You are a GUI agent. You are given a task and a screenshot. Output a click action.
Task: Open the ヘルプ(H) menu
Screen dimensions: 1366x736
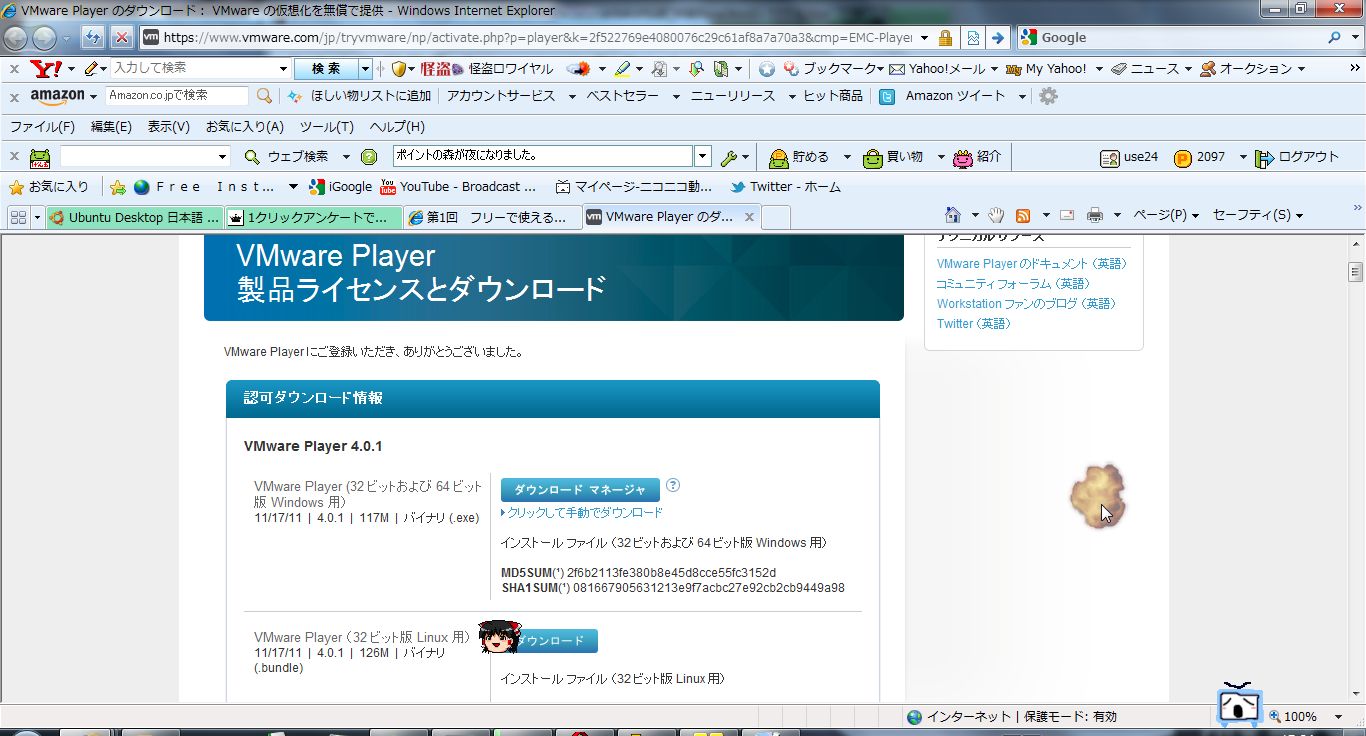tap(397, 127)
